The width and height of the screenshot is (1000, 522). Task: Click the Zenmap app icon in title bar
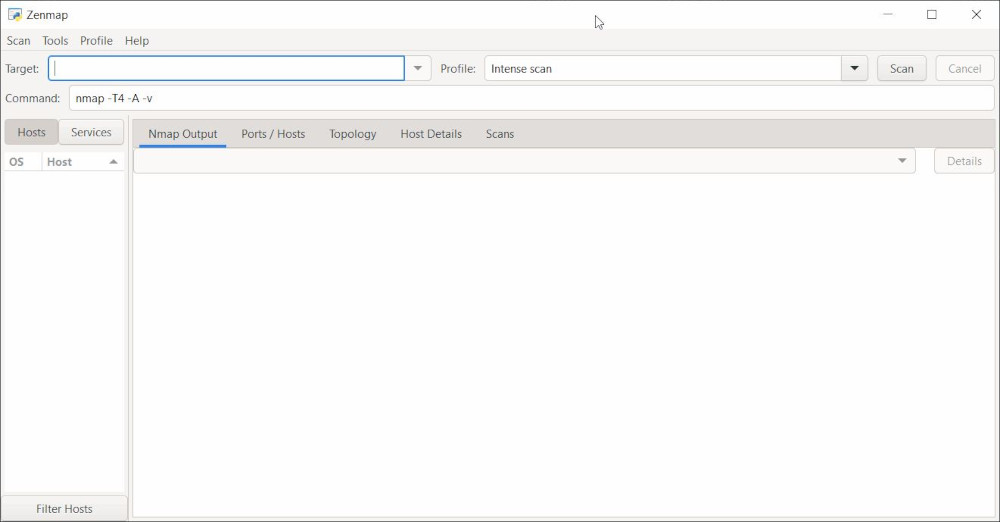click(14, 15)
